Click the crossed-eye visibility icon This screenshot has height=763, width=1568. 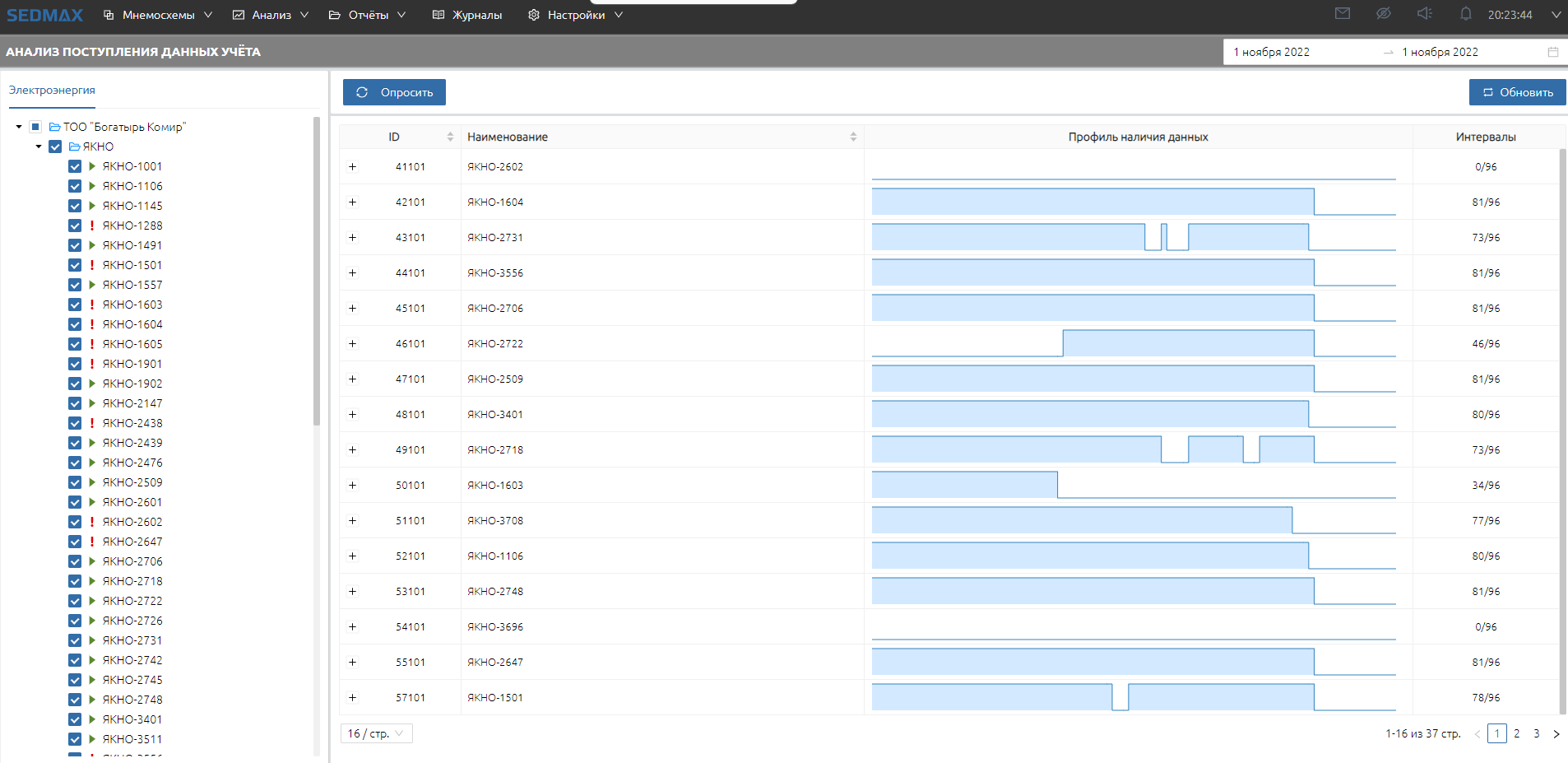pos(1384,14)
